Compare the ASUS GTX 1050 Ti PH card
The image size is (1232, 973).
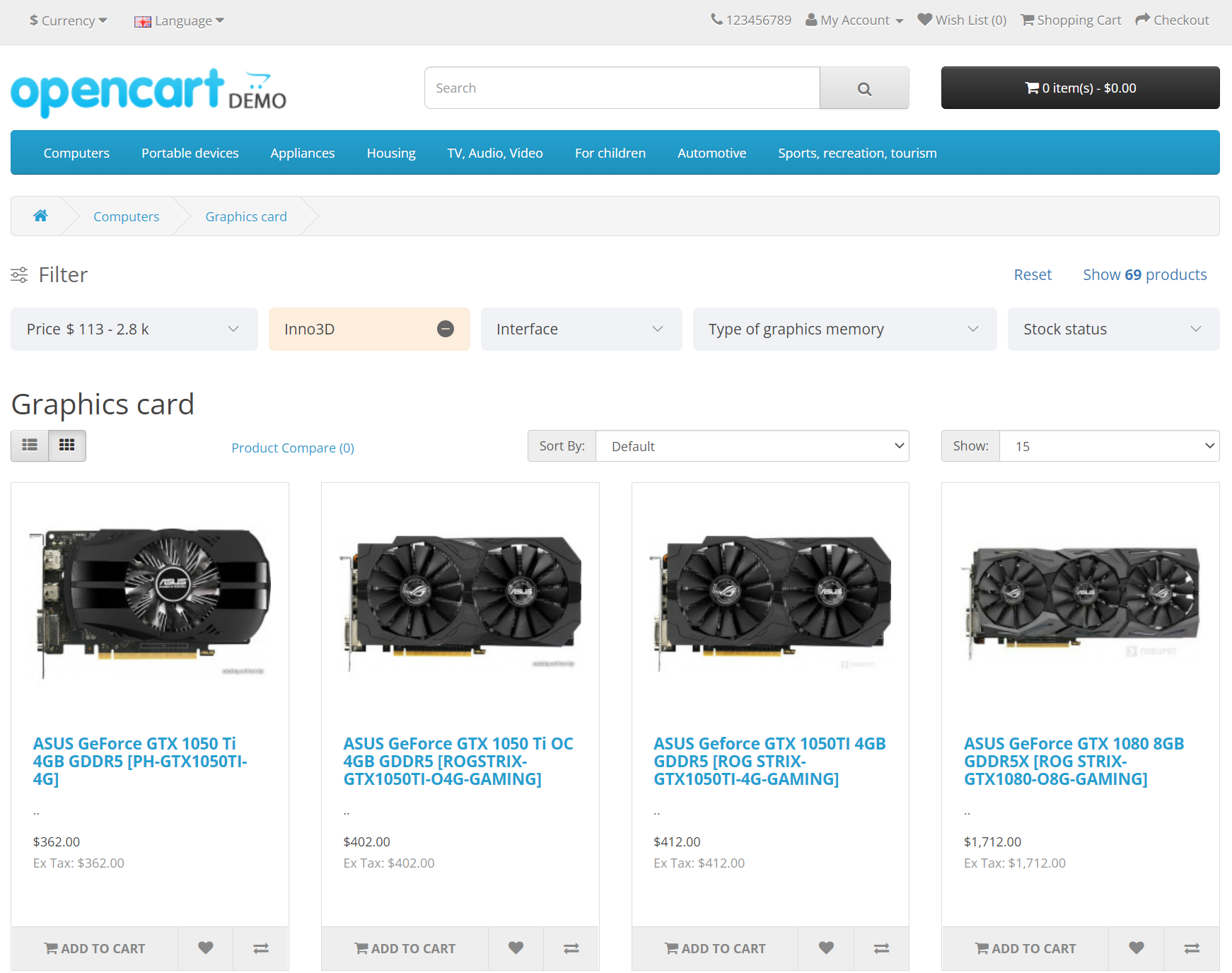coord(261,948)
